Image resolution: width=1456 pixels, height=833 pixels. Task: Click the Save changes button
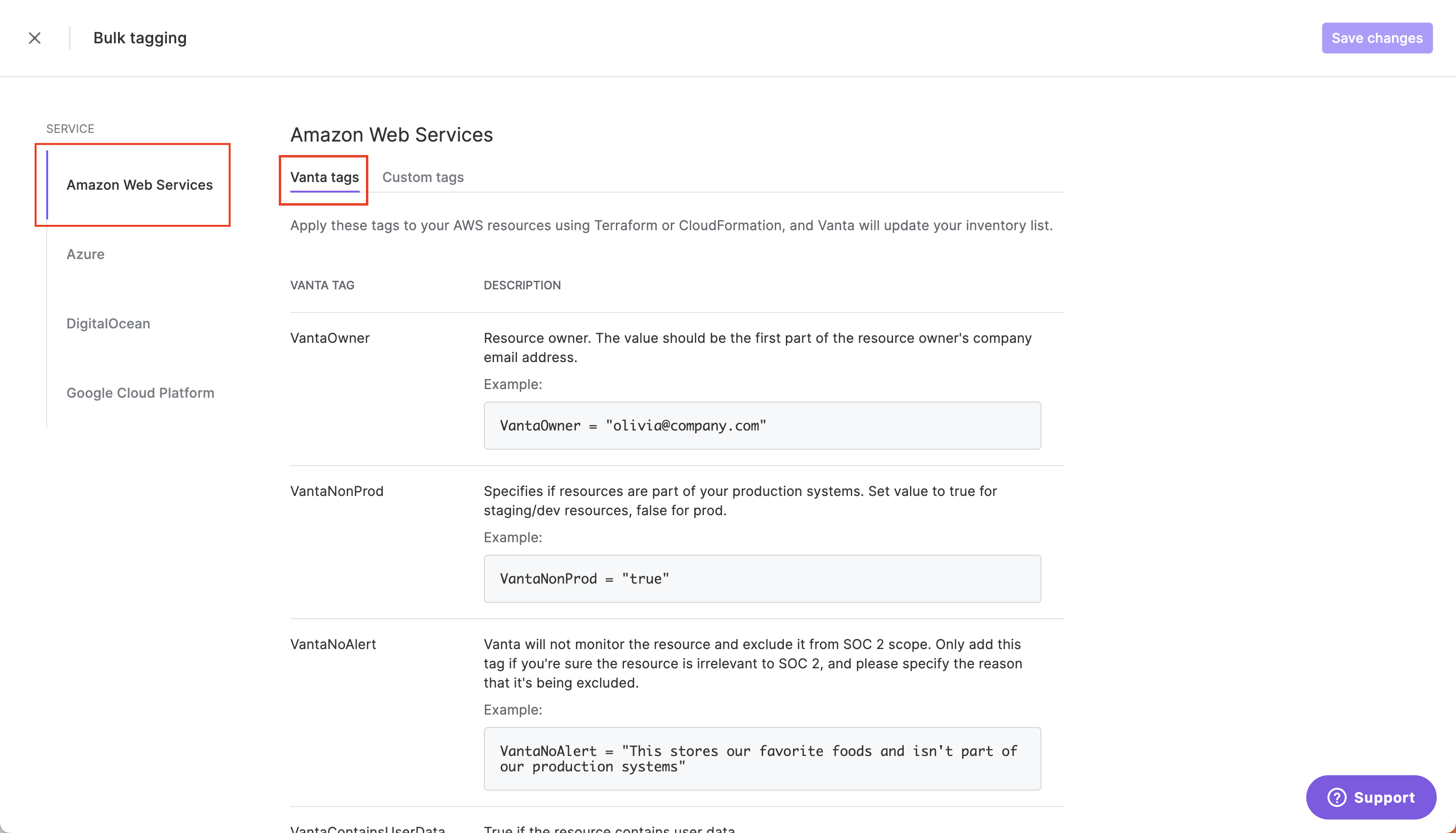coord(1377,38)
